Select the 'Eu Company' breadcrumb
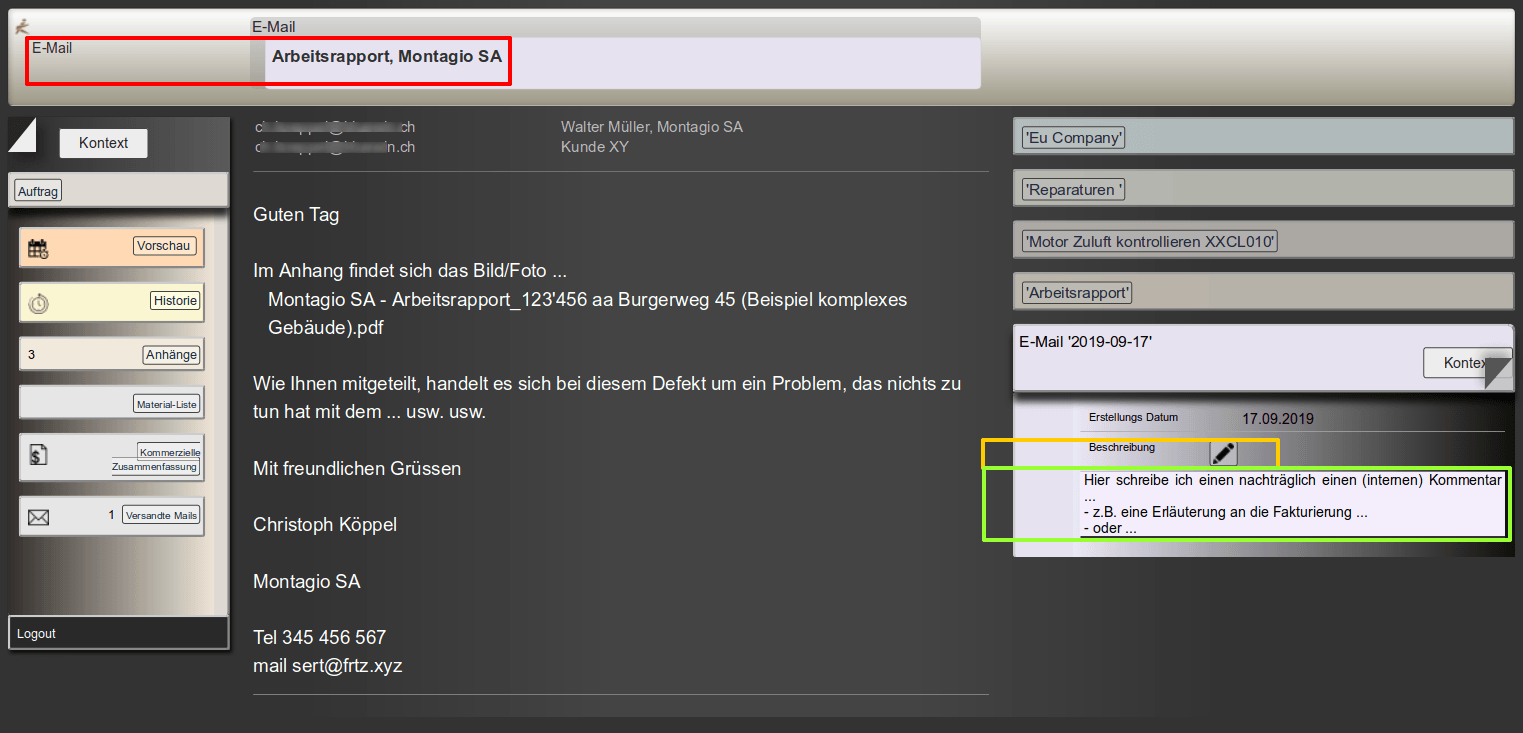This screenshot has width=1523, height=733. tap(1073, 138)
